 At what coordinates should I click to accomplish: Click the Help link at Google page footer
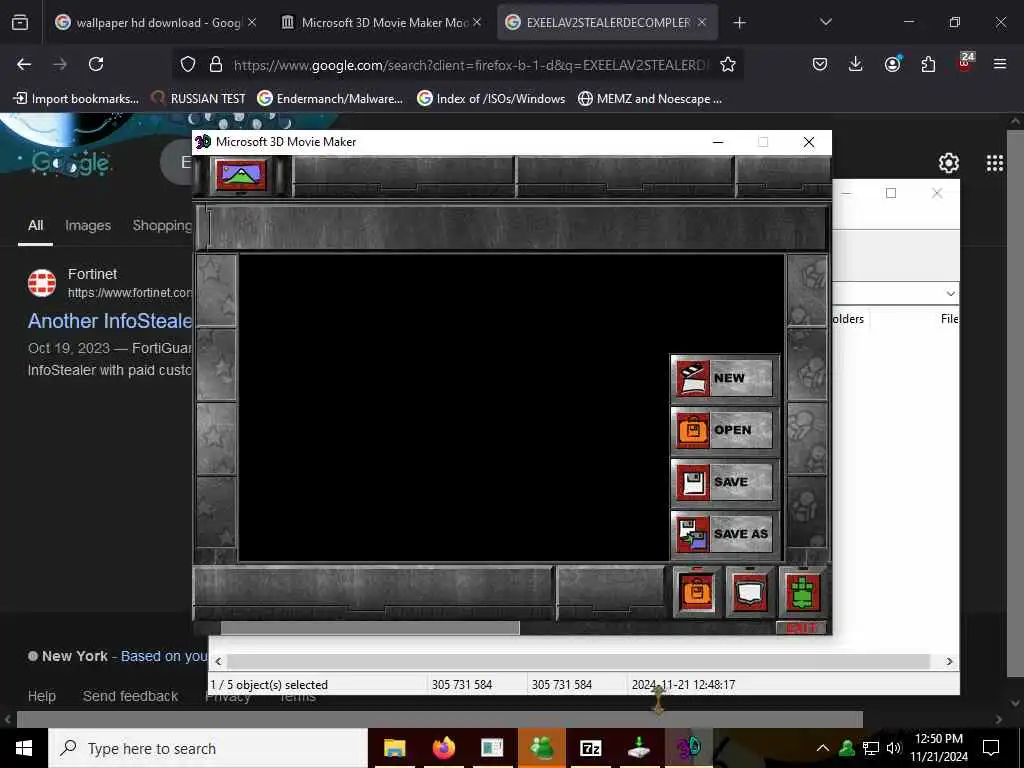[42, 696]
